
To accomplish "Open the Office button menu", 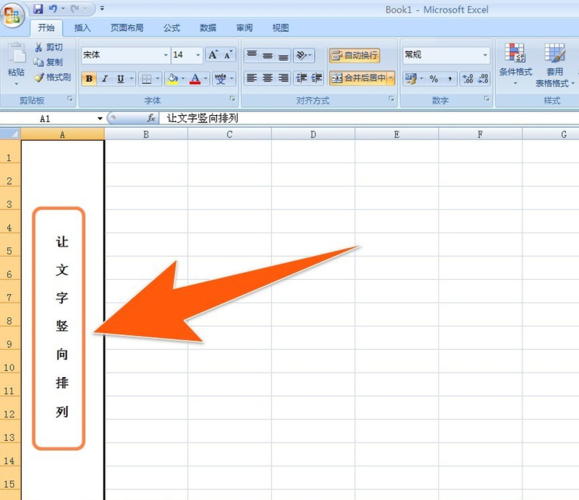I will coord(12,15).
